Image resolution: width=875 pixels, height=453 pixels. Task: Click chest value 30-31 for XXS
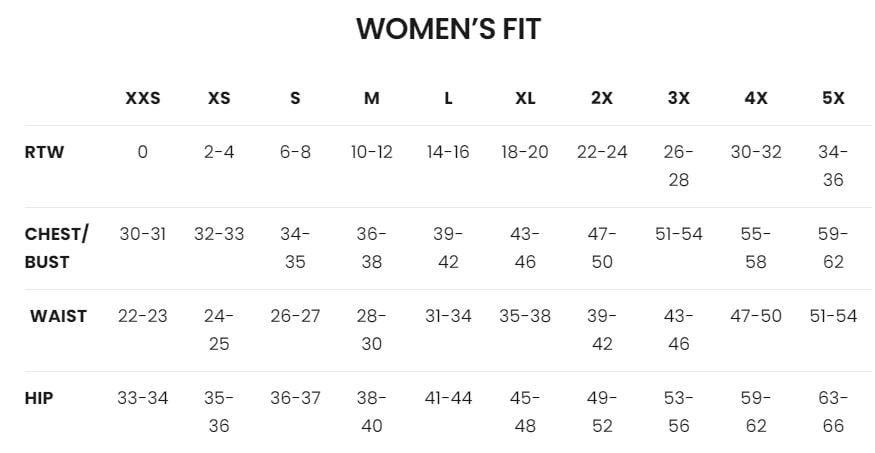(142, 234)
